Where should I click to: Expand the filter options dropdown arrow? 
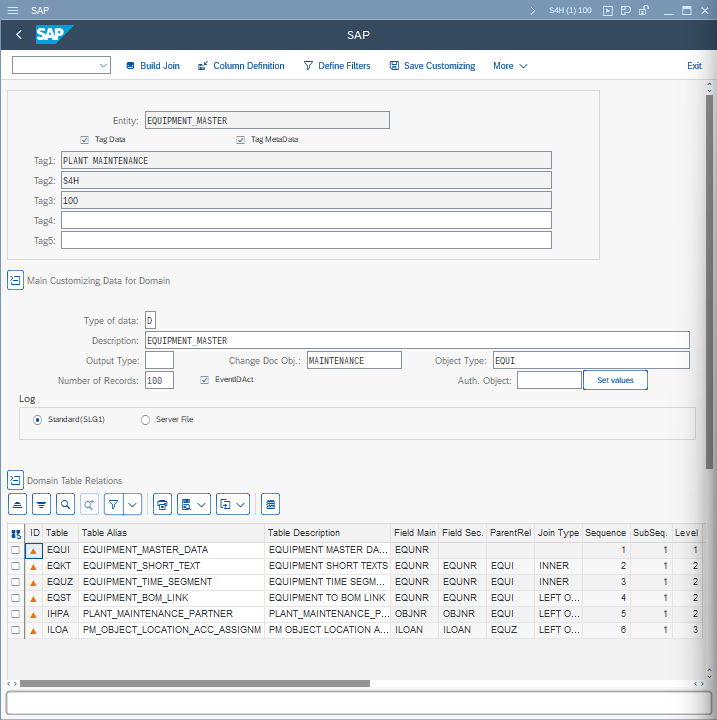point(132,503)
